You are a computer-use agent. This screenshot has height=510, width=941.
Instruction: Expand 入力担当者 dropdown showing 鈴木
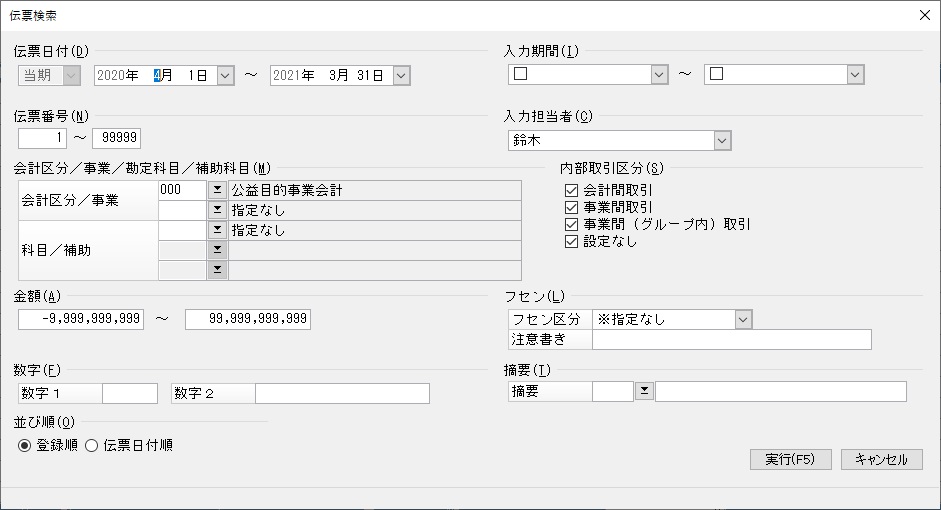(722, 140)
